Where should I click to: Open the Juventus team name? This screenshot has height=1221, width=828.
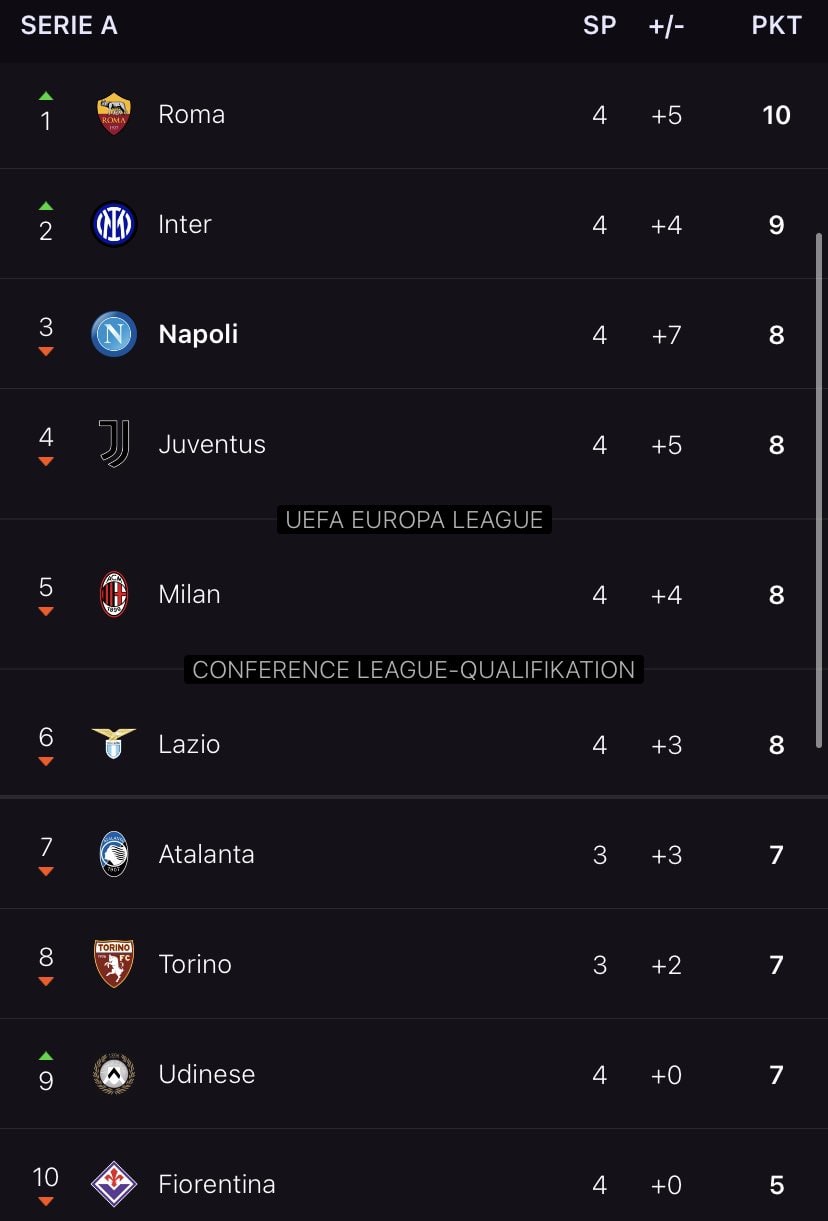click(212, 444)
